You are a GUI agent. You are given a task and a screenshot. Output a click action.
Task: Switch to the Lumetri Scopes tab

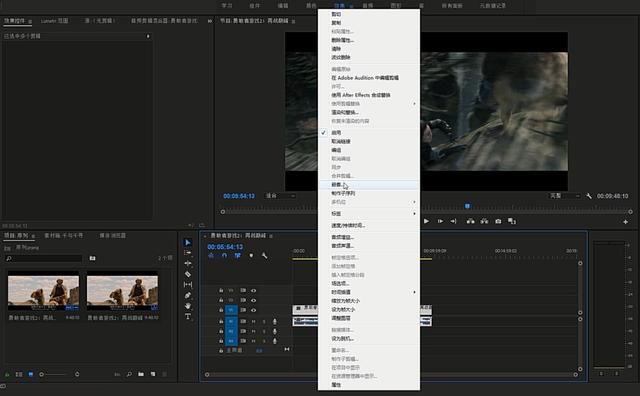click(55, 21)
